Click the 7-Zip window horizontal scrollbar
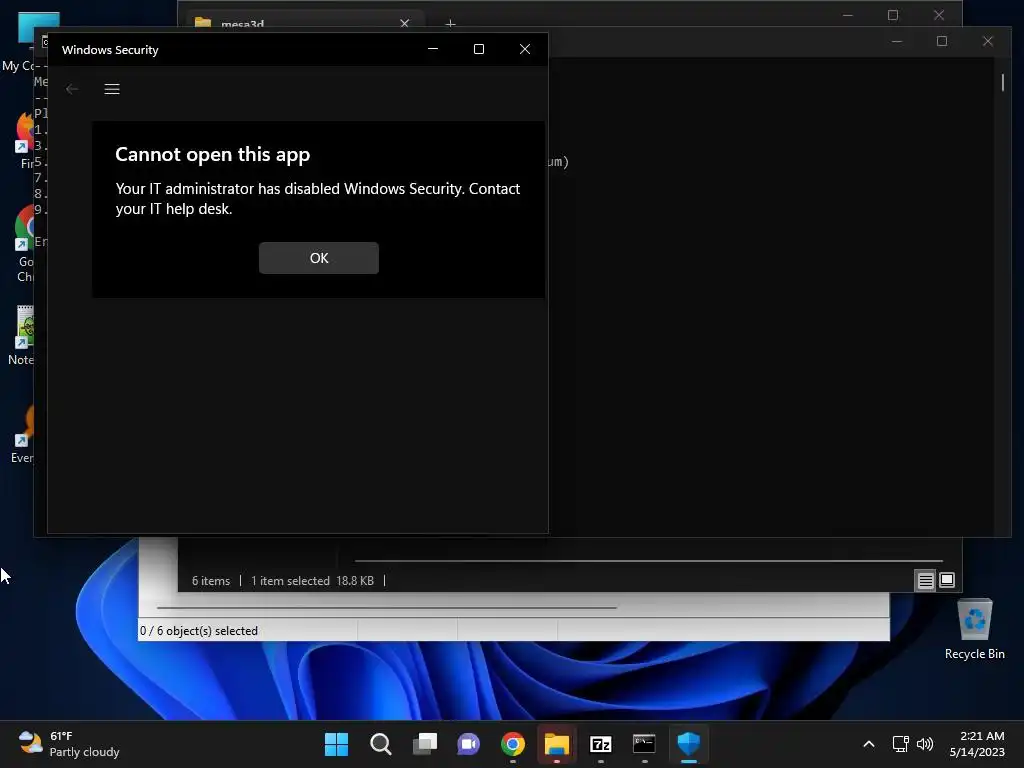Image resolution: width=1024 pixels, height=768 pixels. 387,607
